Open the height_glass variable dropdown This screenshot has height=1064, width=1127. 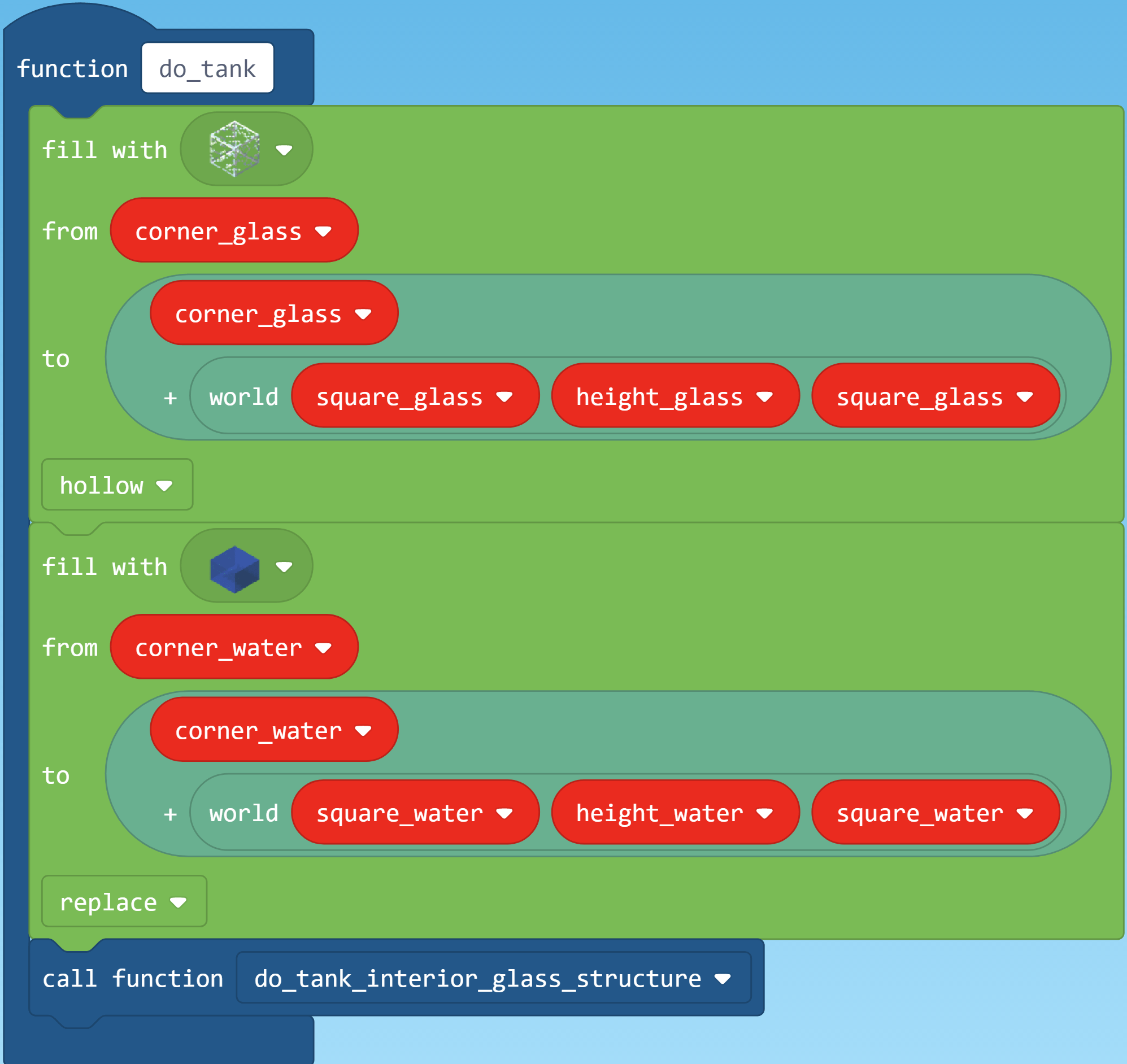coord(676,396)
